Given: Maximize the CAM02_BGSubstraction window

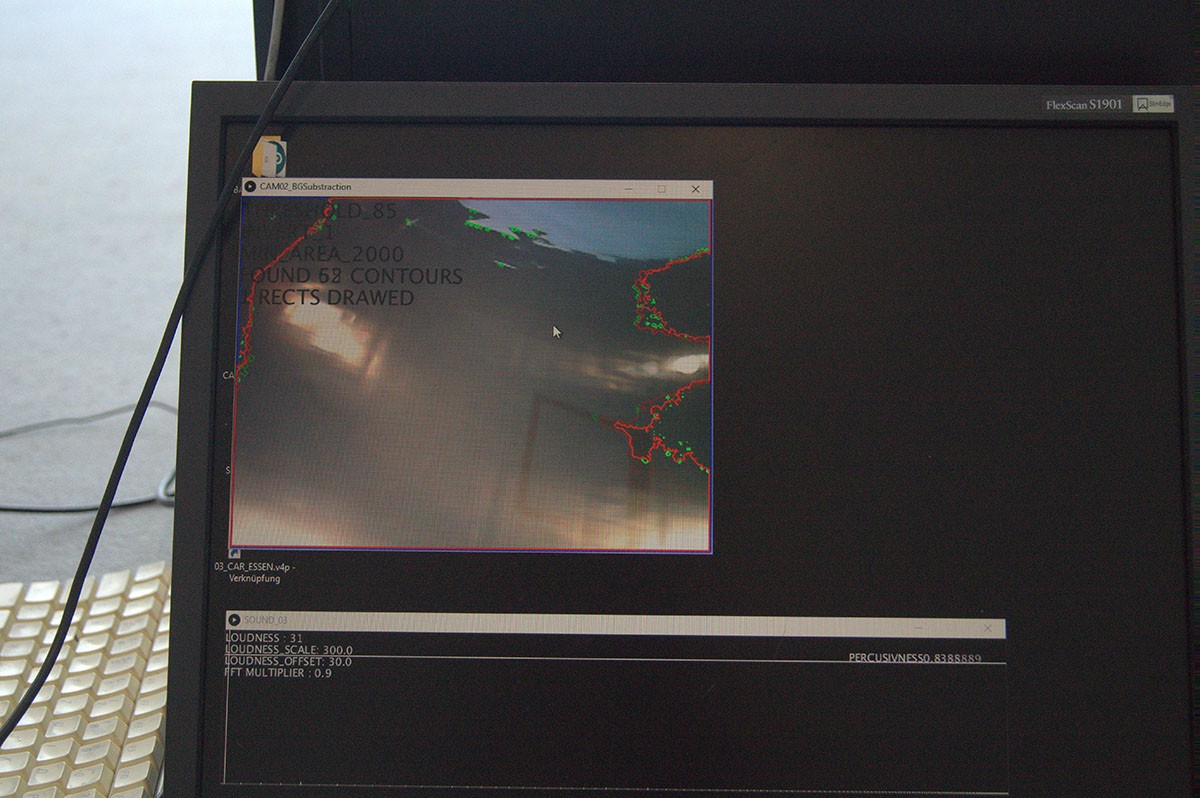Looking at the screenshot, I should click(661, 189).
